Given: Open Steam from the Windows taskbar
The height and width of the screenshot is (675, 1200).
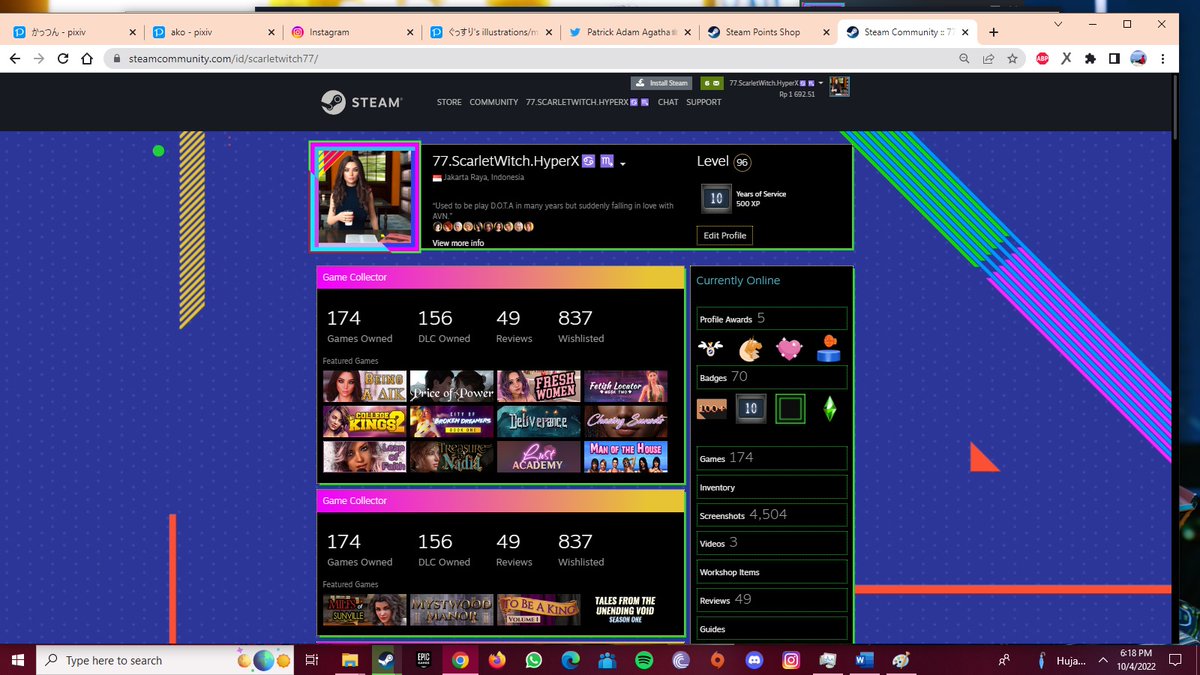Looking at the screenshot, I should pos(385,660).
